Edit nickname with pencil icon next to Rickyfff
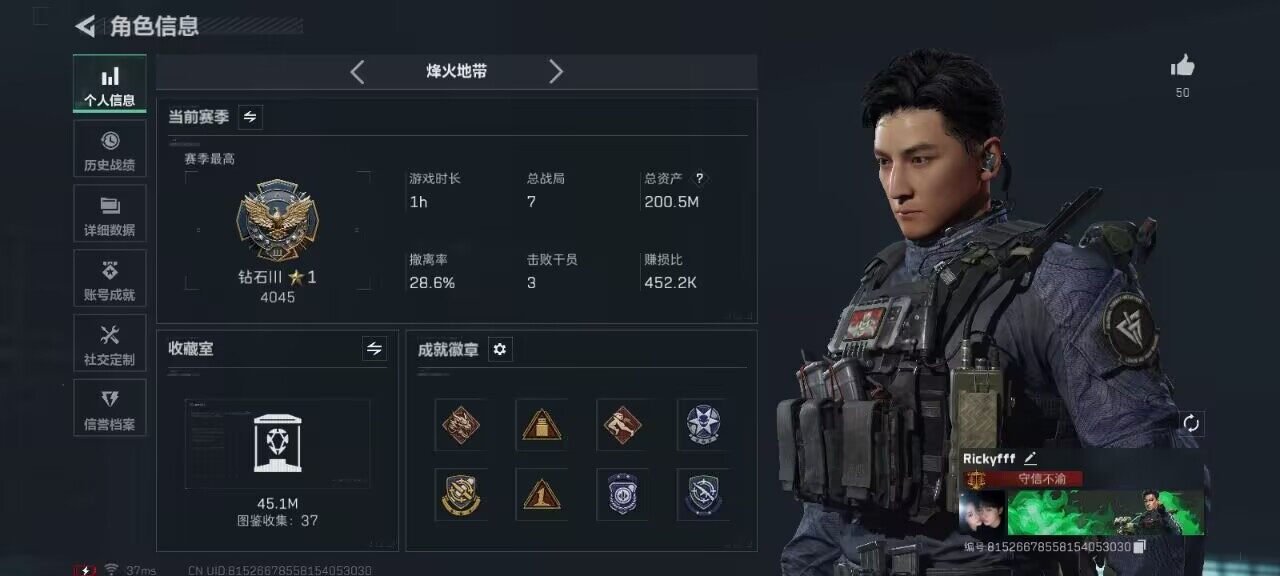This screenshot has width=1280, height=576. pyautogui.click(x=1030, y=458)
